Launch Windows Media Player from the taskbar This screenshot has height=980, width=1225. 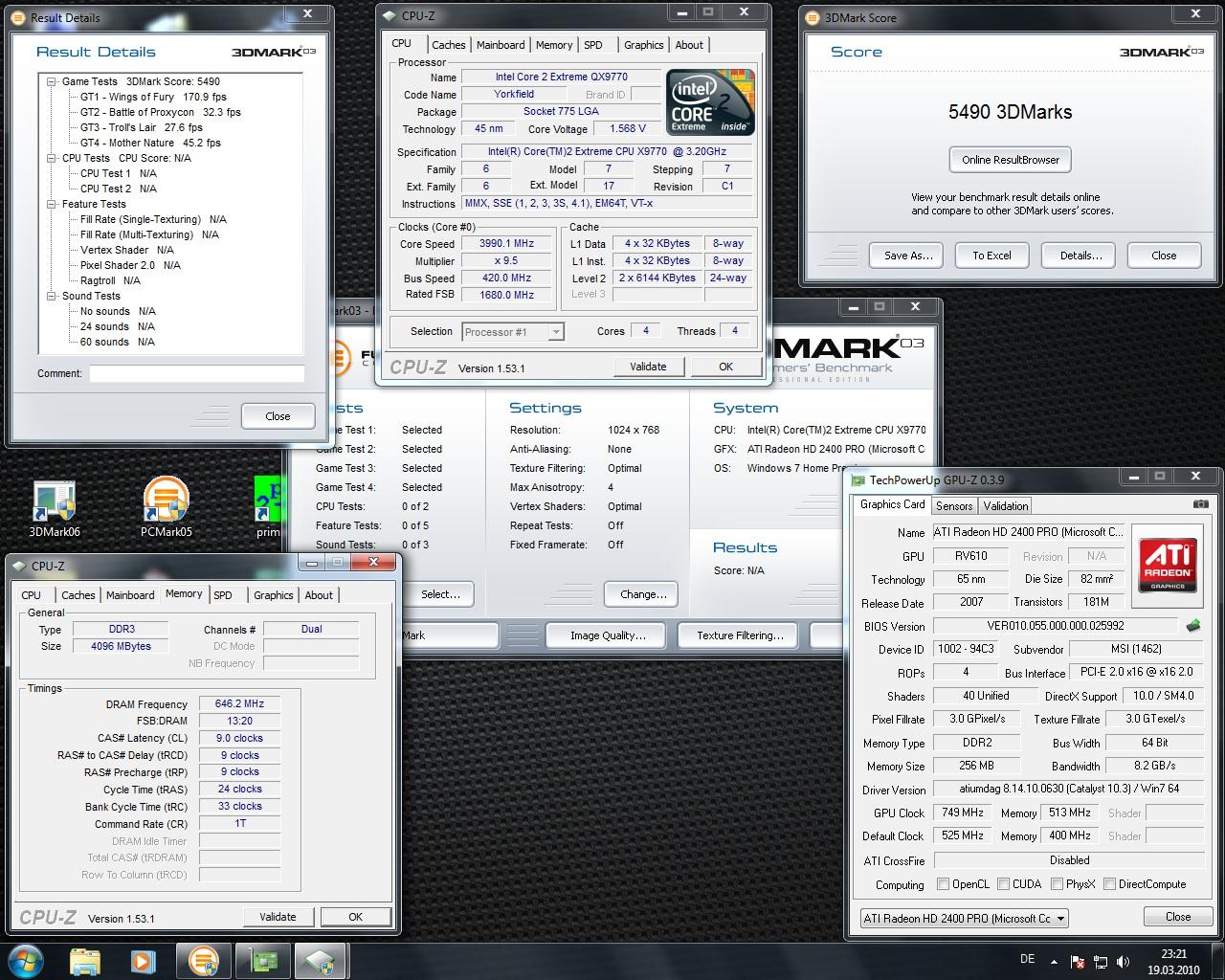pyautogui.click(x=144, y=961)
